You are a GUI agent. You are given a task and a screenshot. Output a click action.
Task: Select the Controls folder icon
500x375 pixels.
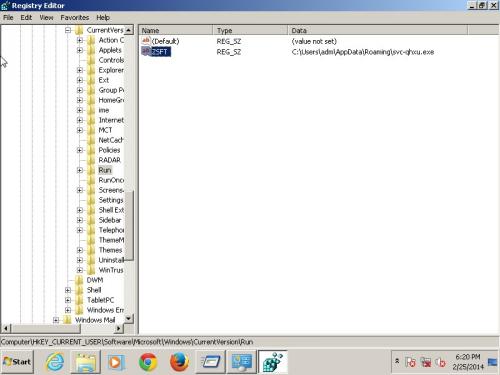point(91,60)
